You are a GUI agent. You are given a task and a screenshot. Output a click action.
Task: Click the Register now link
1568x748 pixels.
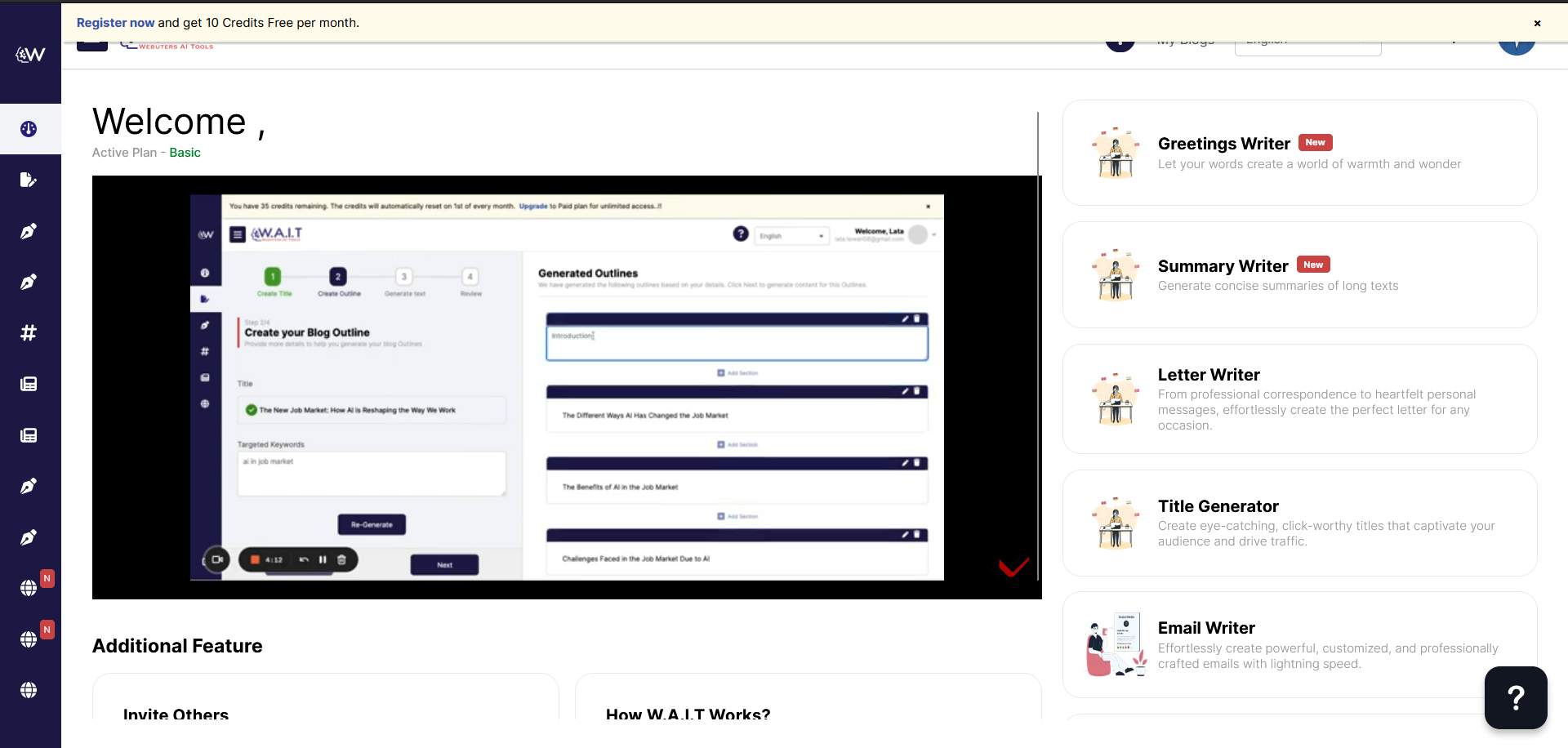[115, 23]
